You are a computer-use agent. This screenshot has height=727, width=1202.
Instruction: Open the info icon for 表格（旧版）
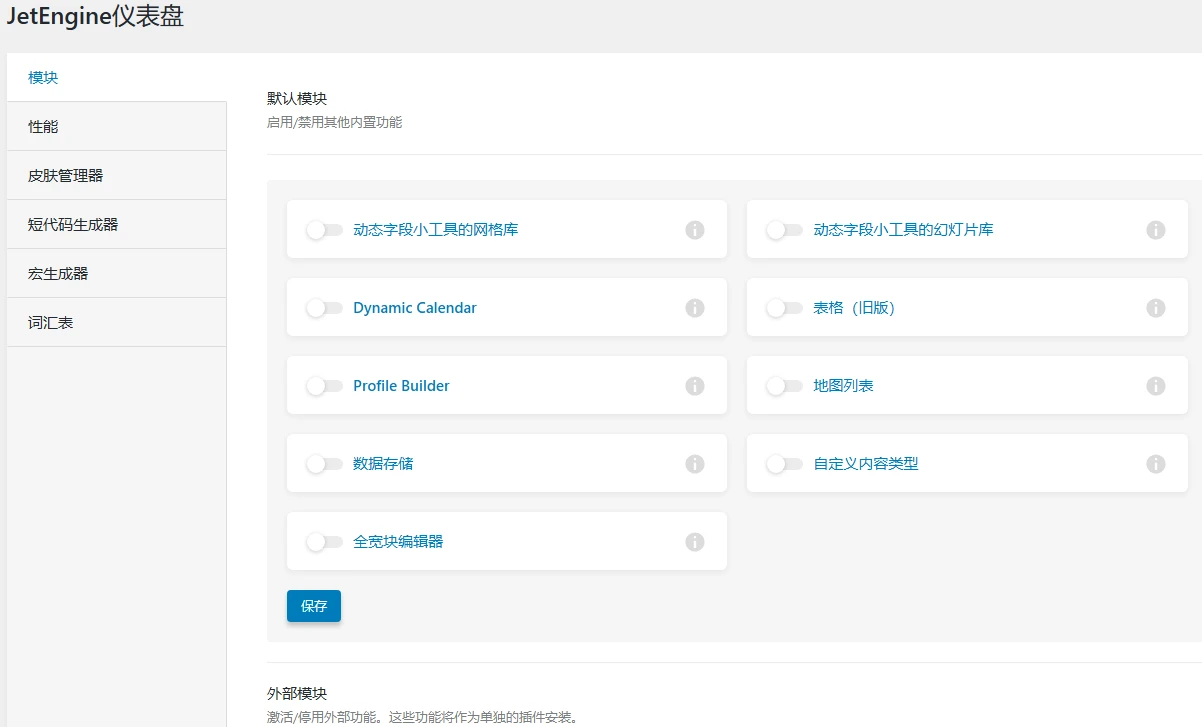tap(1156, 307)
